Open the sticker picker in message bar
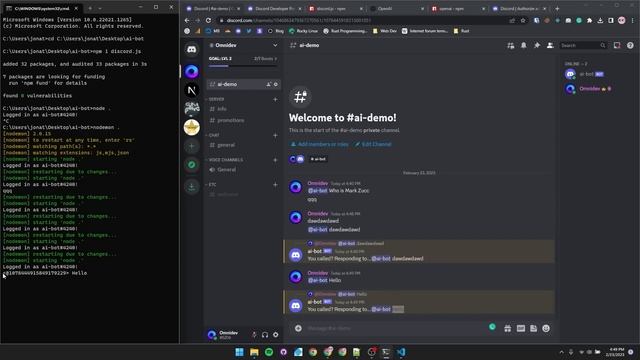Viewport: 640px width, 360px height. pos(533,328)
